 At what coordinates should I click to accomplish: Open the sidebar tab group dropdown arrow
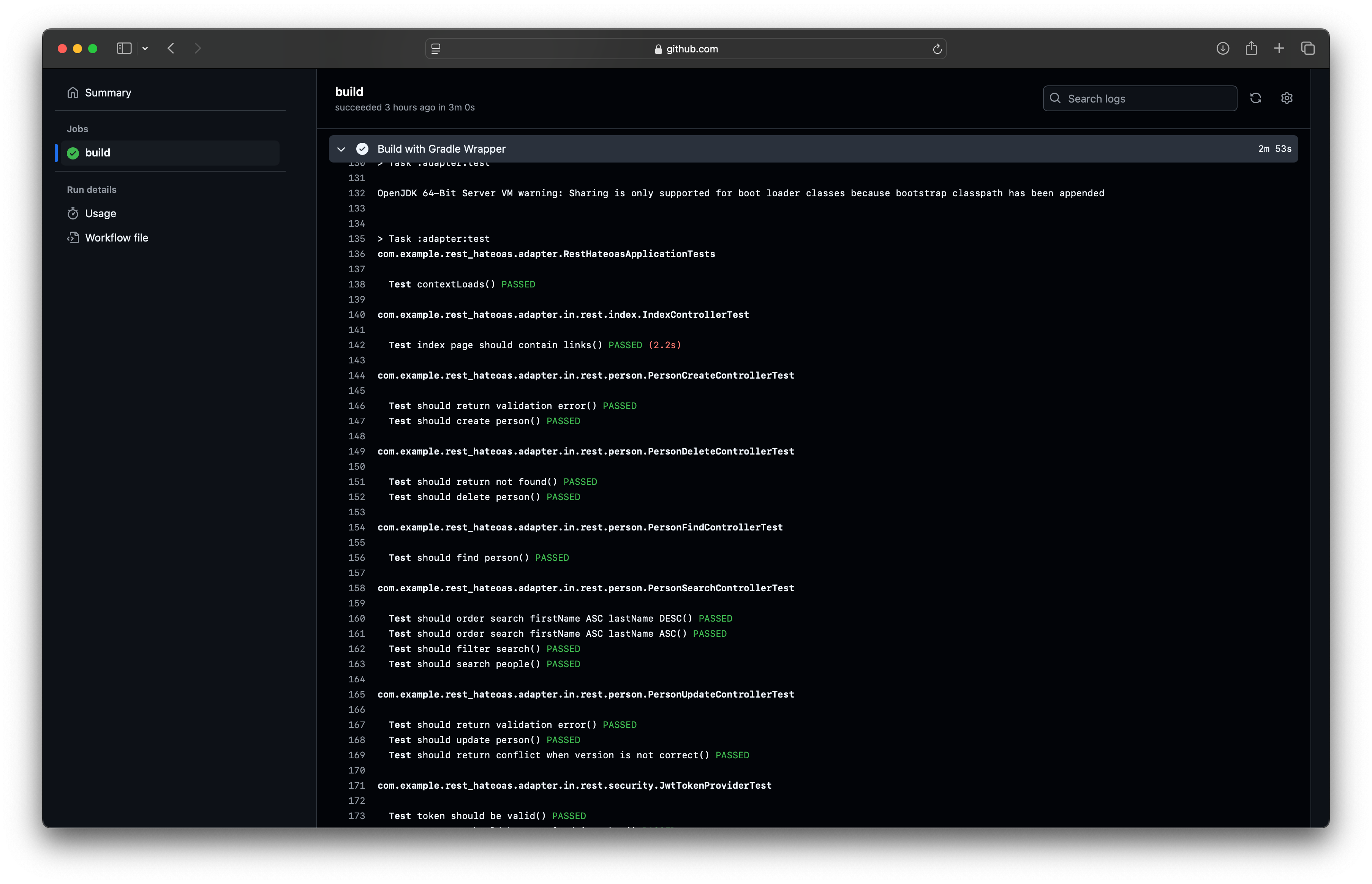(145, 48)
